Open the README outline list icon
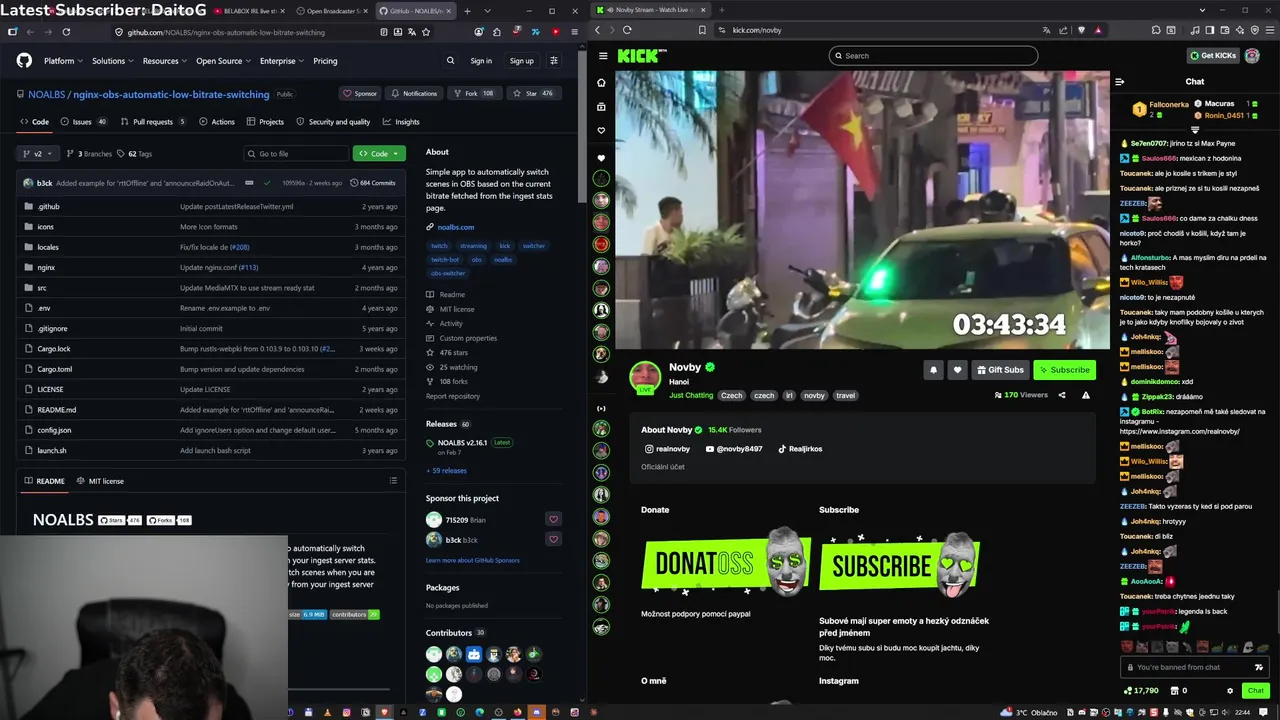The width and height of the screenshot is (1280, 720). (393, 481)
